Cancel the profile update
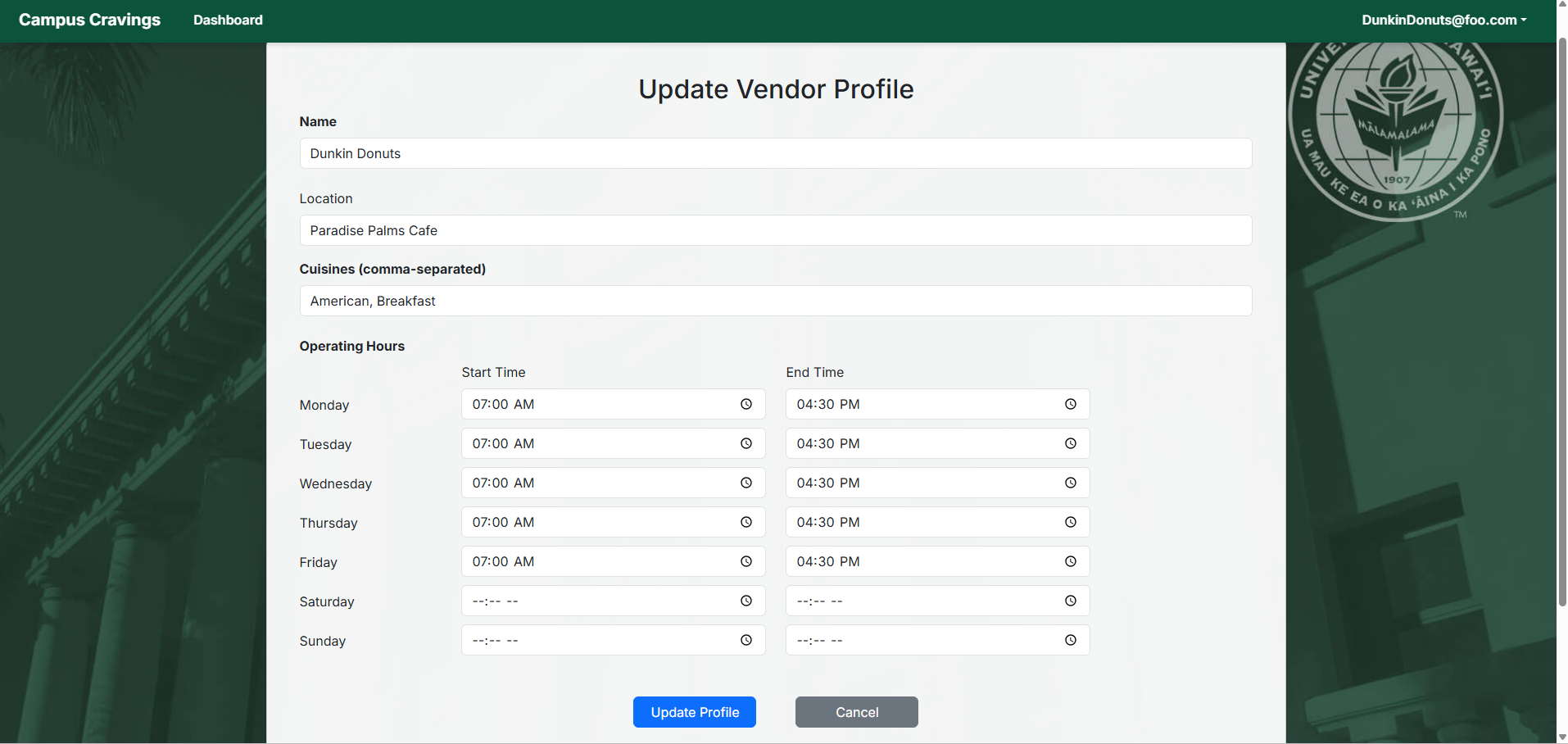 click(856, 712)
